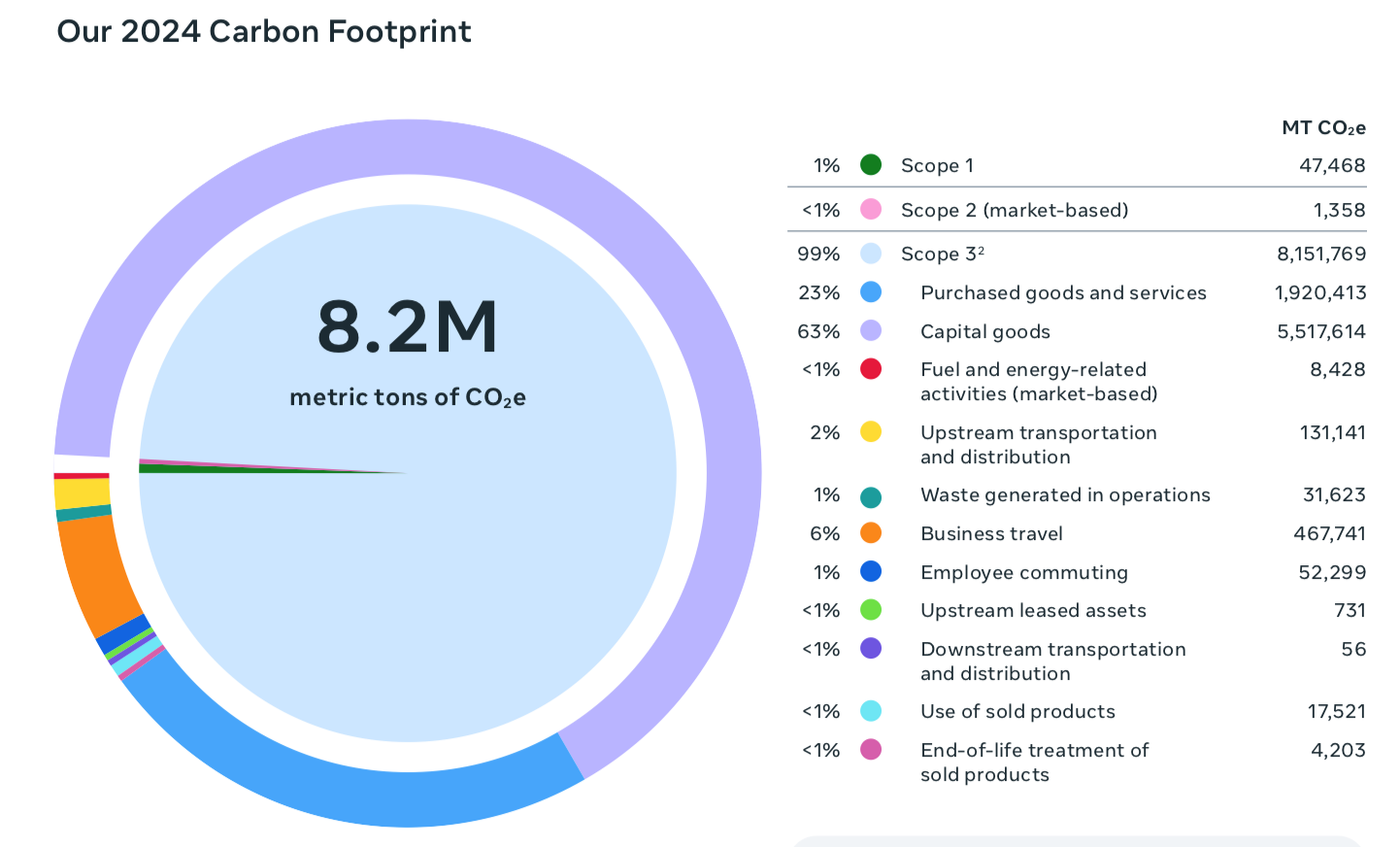Image resolution: width=1400 pixels, height=847 pixels.
Task: Click the green Scope 1 legend dot
Action: 871,165
